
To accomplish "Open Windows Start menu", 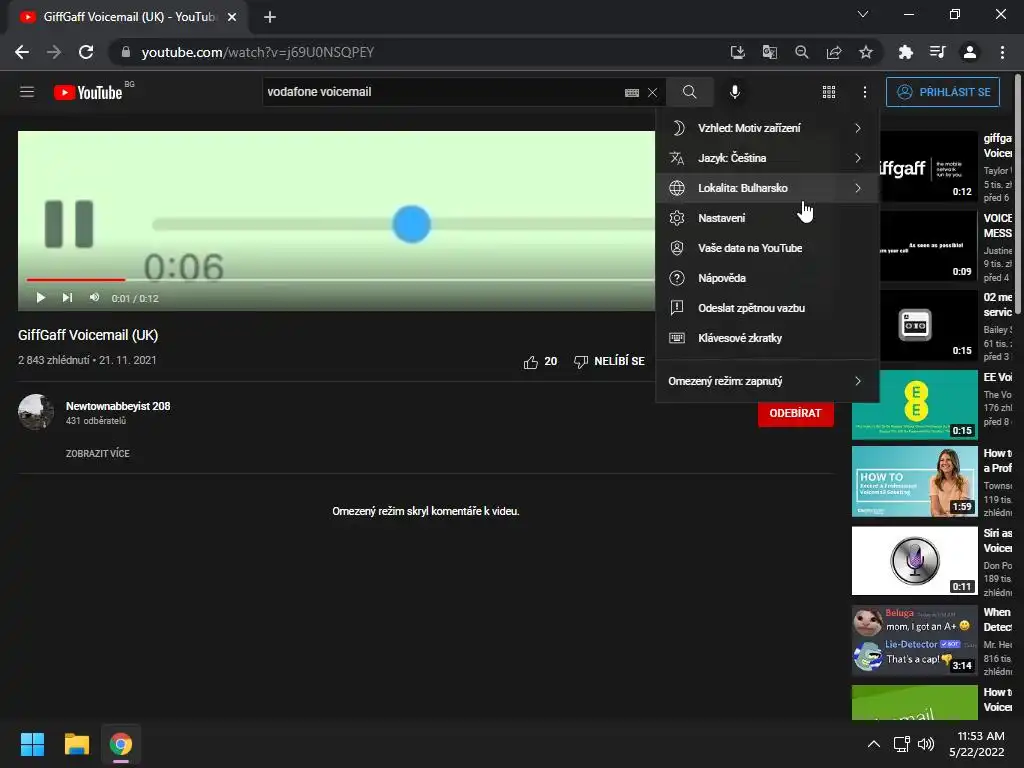I will tap(32, 744).
